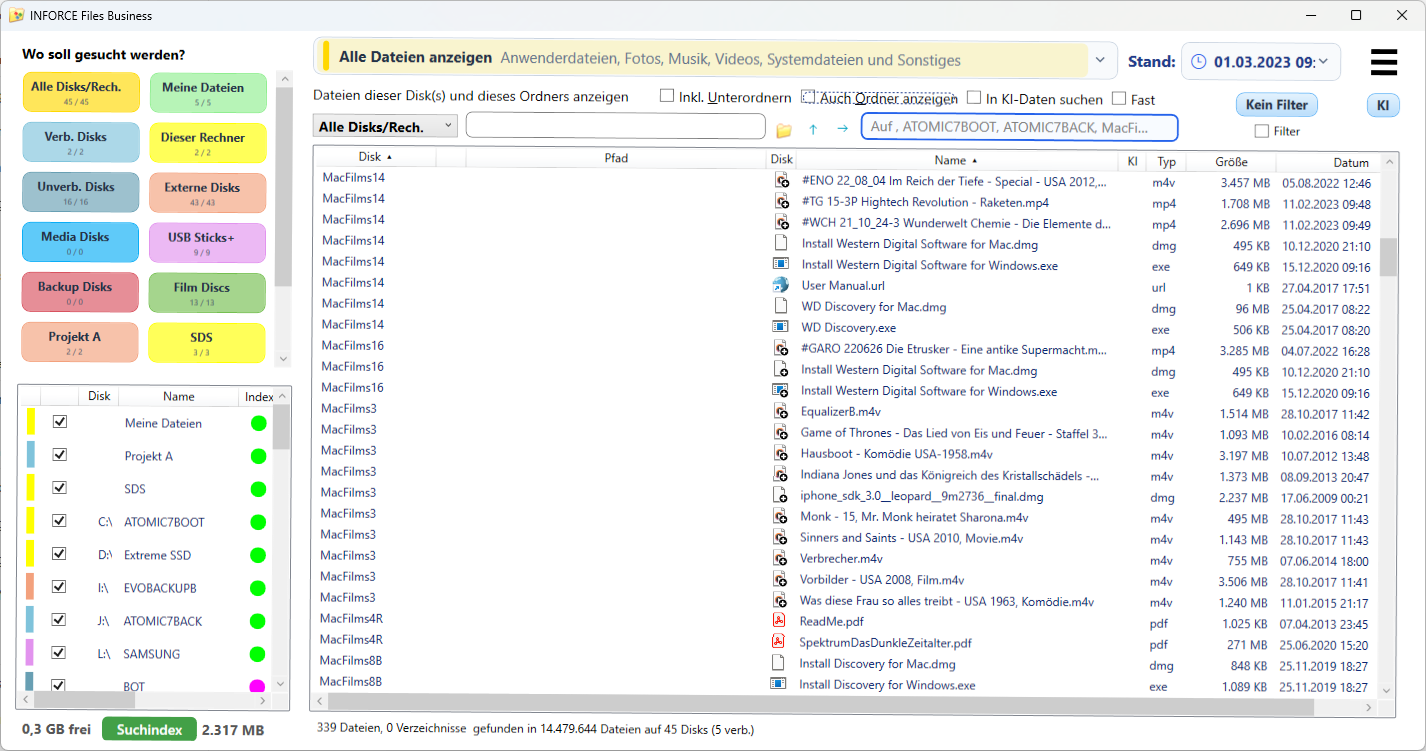Click the right arrow navigation icon
1426x751 pixels.
(842, 129)
